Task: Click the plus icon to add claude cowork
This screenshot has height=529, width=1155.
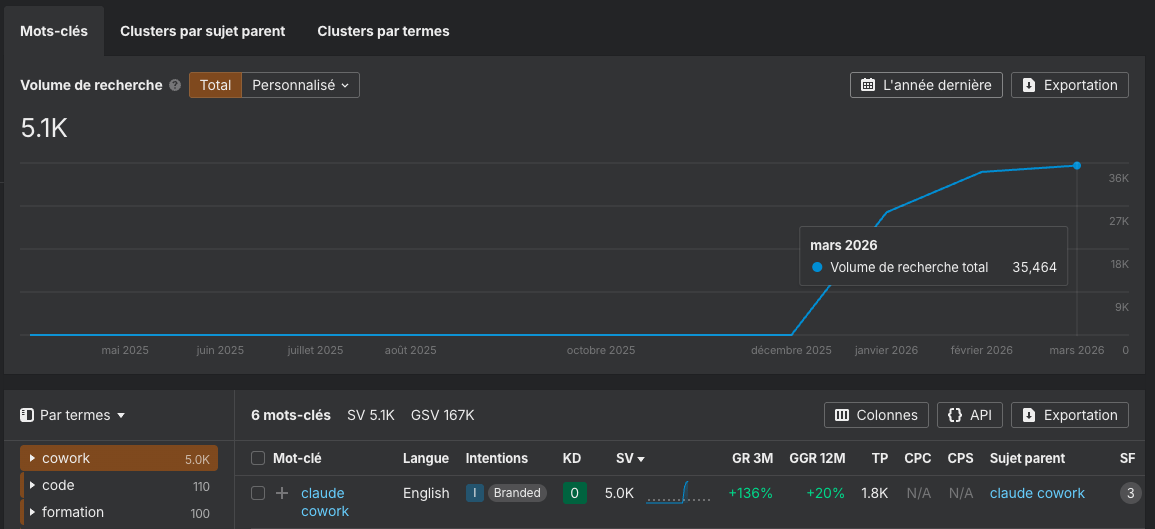Action: pos(281,493)
